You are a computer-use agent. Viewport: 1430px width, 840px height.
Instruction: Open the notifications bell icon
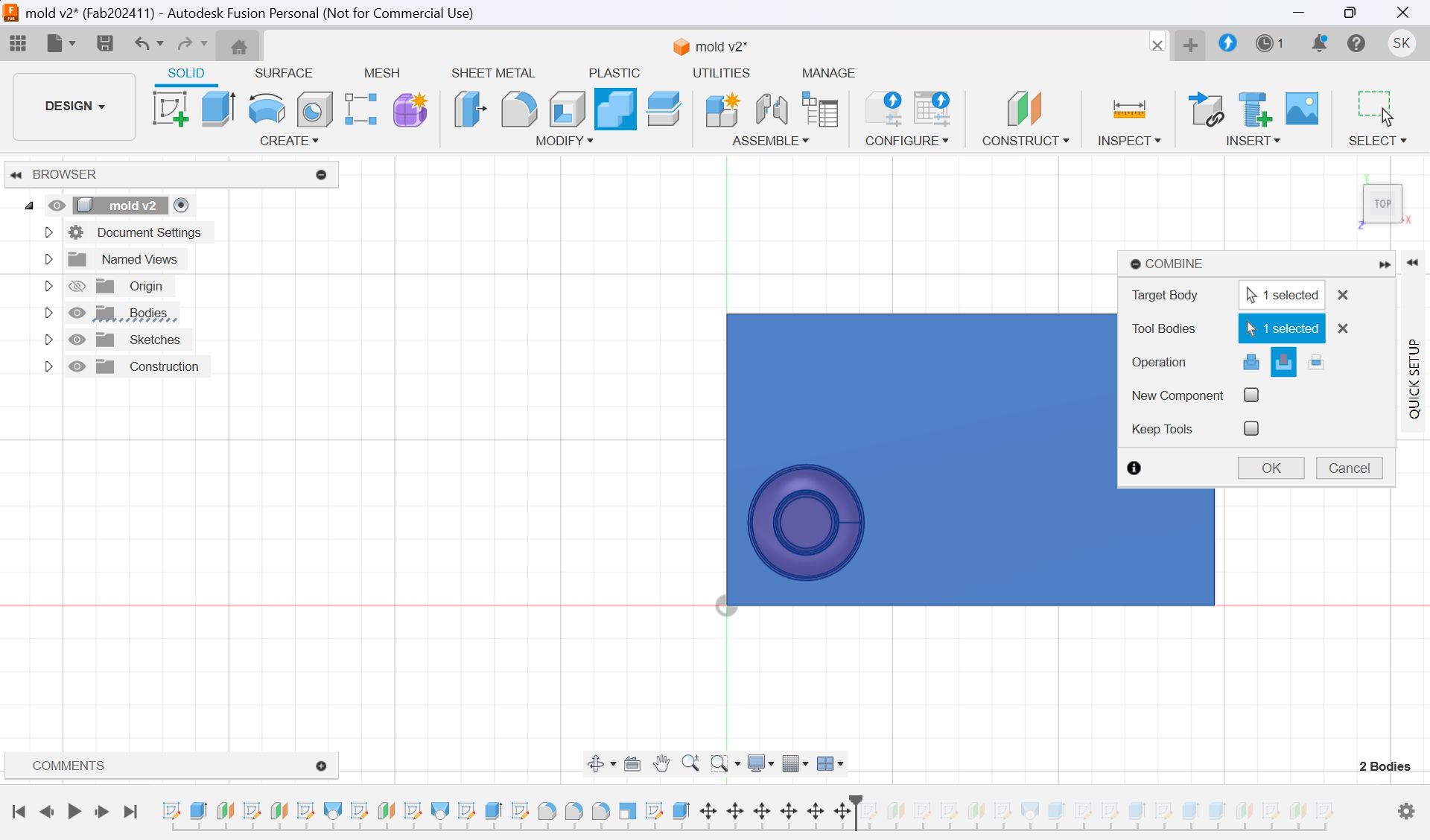click(1319, 43)
